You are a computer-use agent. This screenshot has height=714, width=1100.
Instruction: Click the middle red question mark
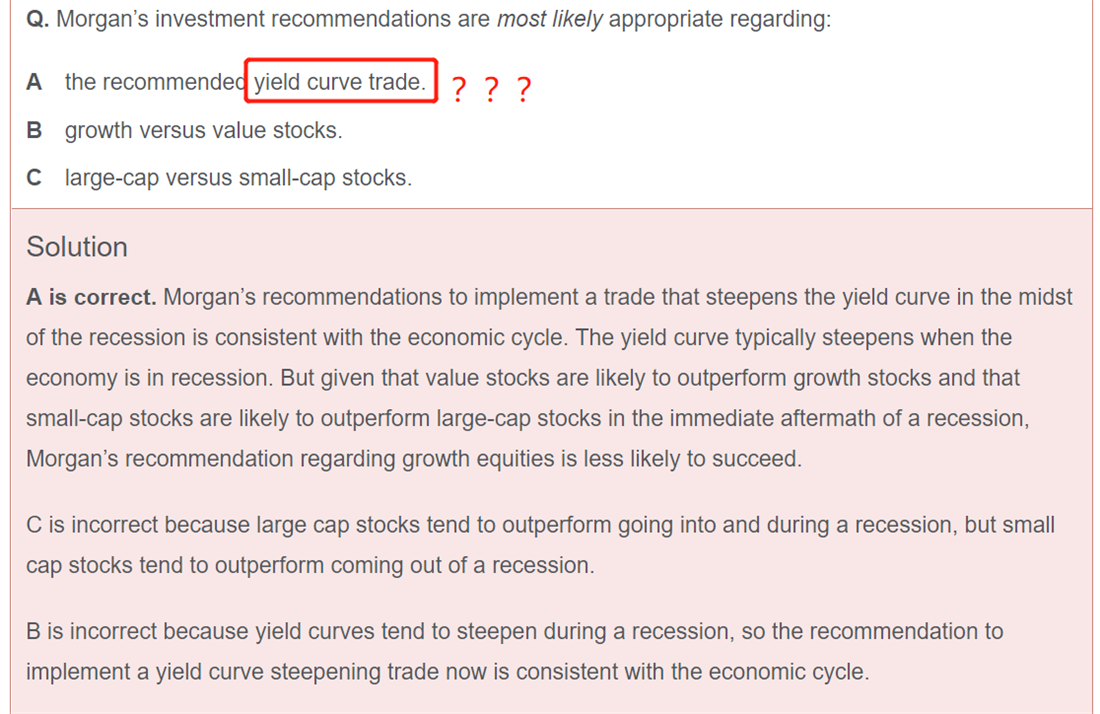492,90
